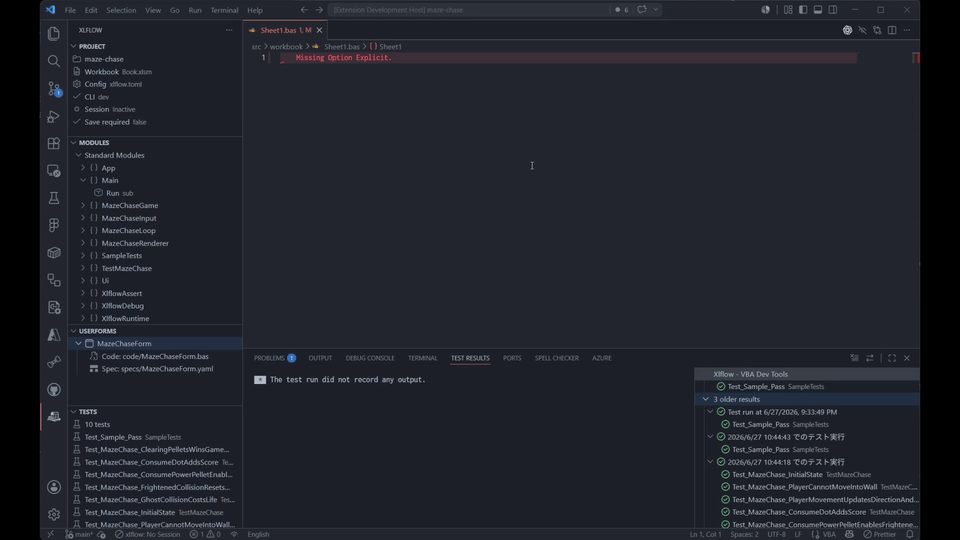Click the notifications bell in status bar
The image size is (960, 540).
tap(910, 534)
